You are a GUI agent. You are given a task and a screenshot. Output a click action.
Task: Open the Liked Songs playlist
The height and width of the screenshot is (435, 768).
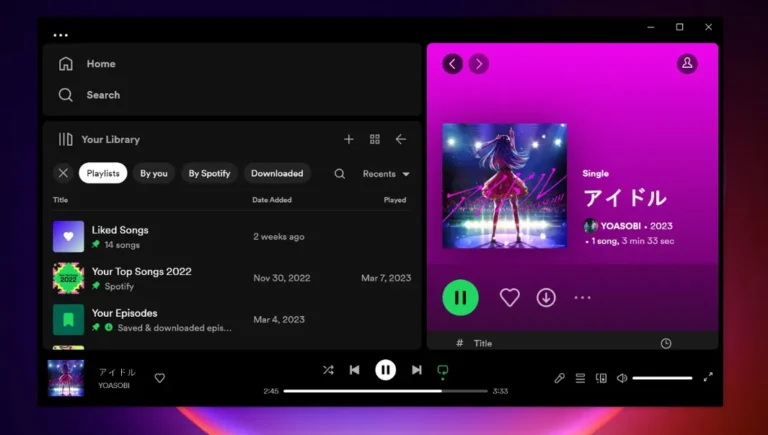pyautogui.click(x=232, y=237)
